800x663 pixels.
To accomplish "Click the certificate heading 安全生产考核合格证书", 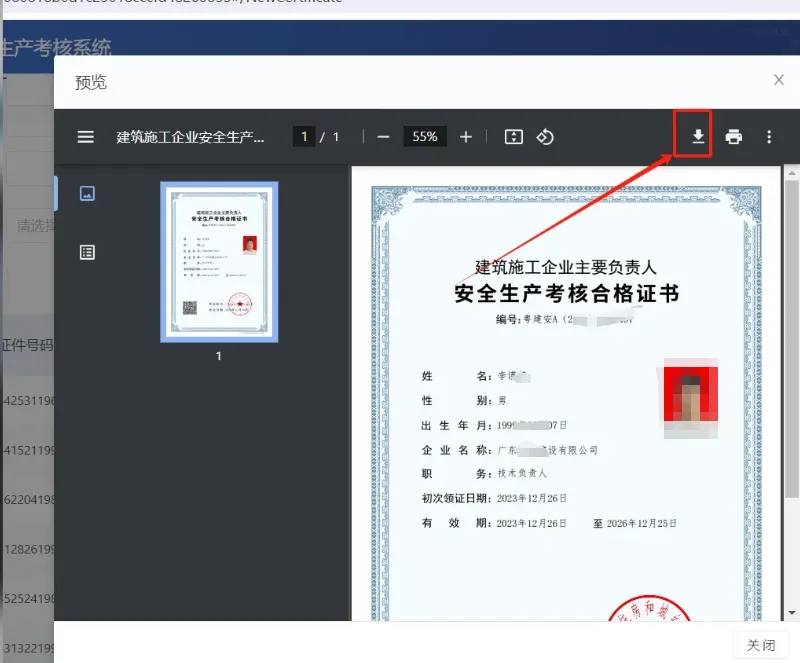I will [x=566, y=294].
